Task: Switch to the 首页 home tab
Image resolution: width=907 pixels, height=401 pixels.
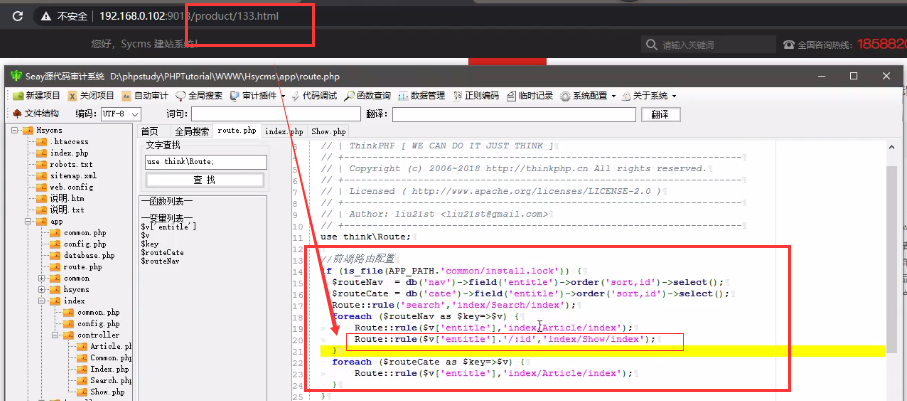Action: 149,132
